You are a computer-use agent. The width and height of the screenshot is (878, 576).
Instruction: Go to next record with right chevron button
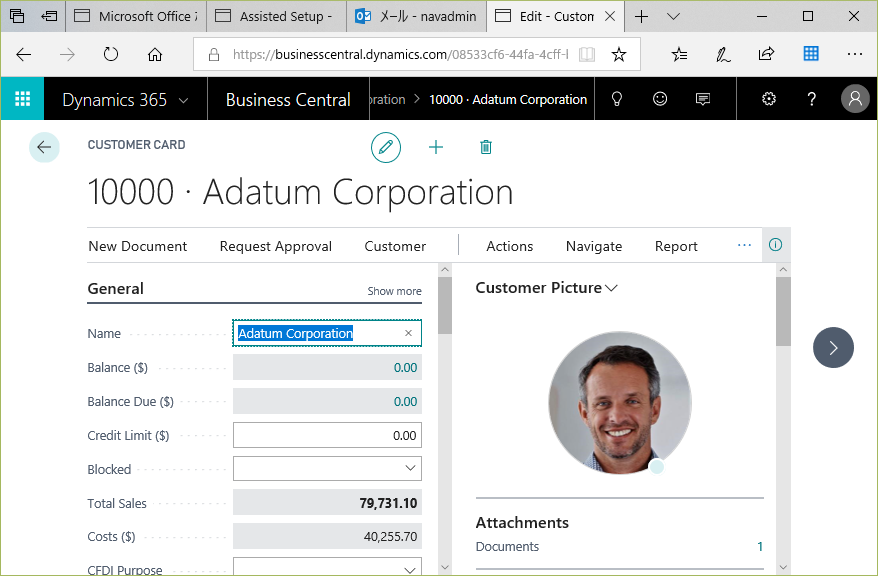coord(833,348)
